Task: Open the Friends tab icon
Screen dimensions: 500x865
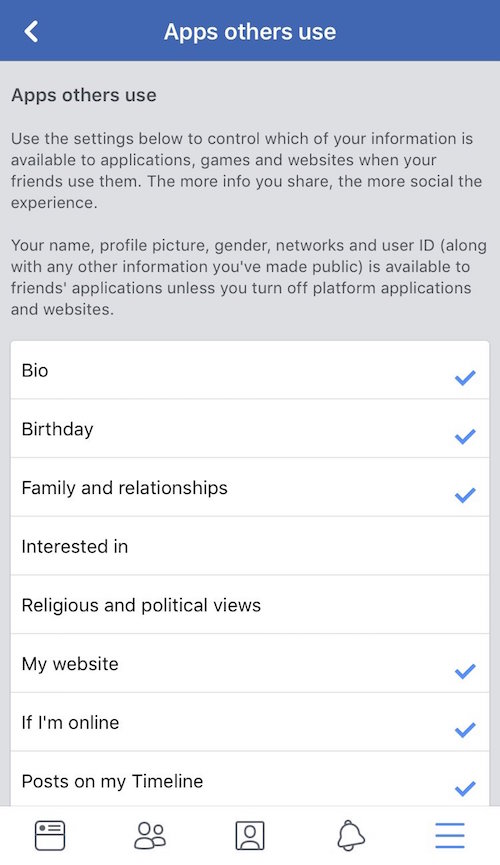Action: [x=150, y=835]
